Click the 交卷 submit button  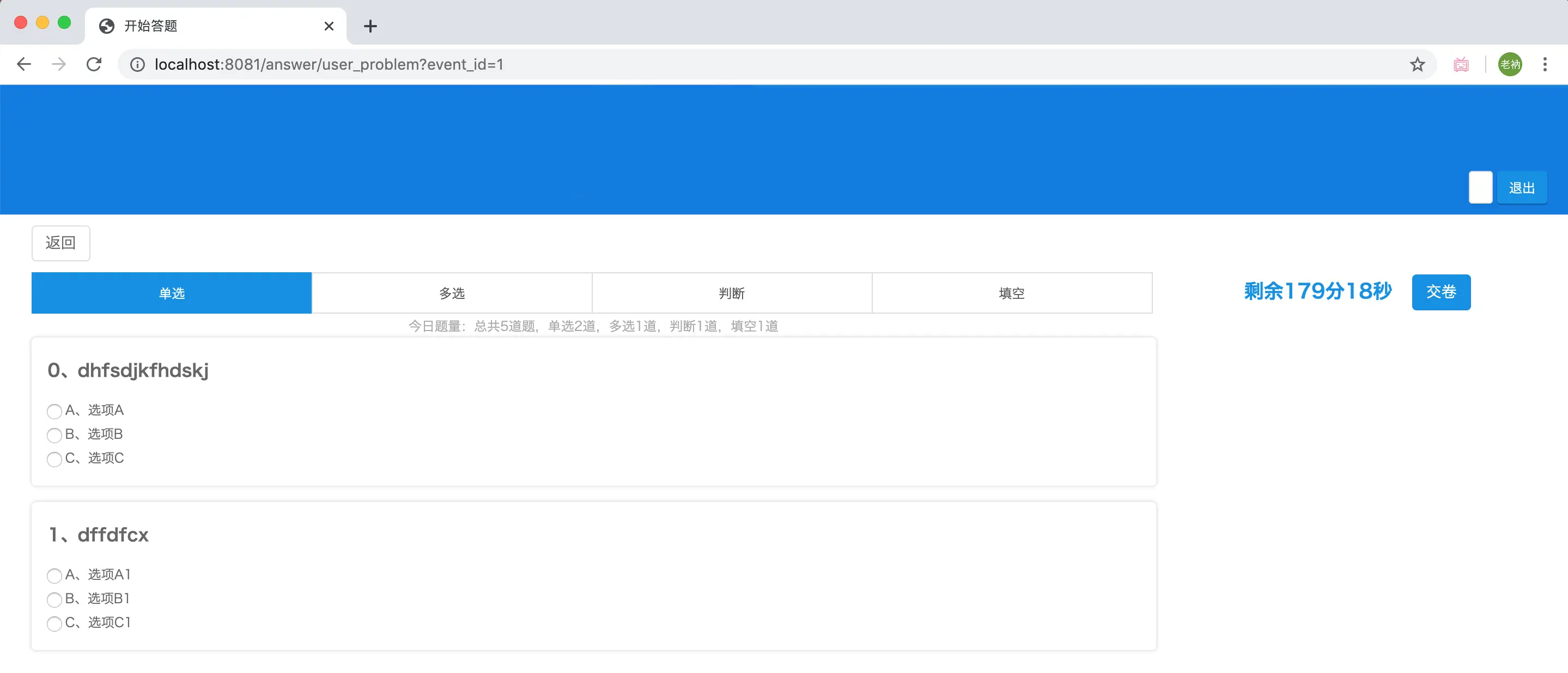tap(1441, 292)
